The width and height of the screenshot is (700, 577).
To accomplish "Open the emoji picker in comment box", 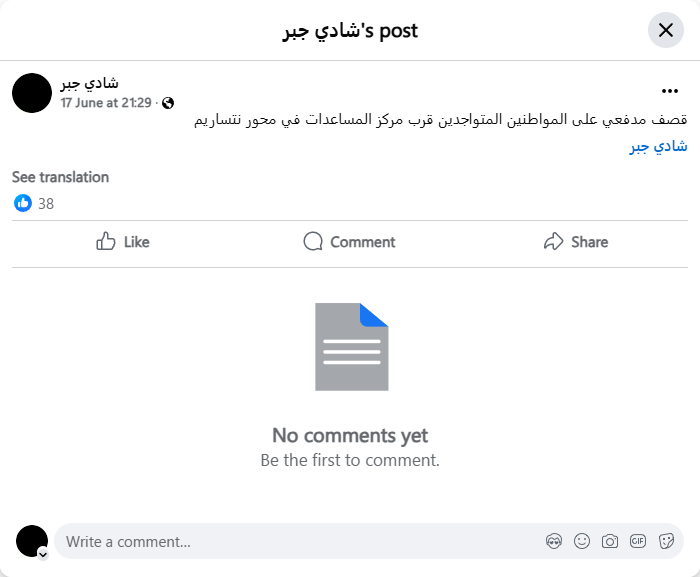I will [x=582, y=541].
